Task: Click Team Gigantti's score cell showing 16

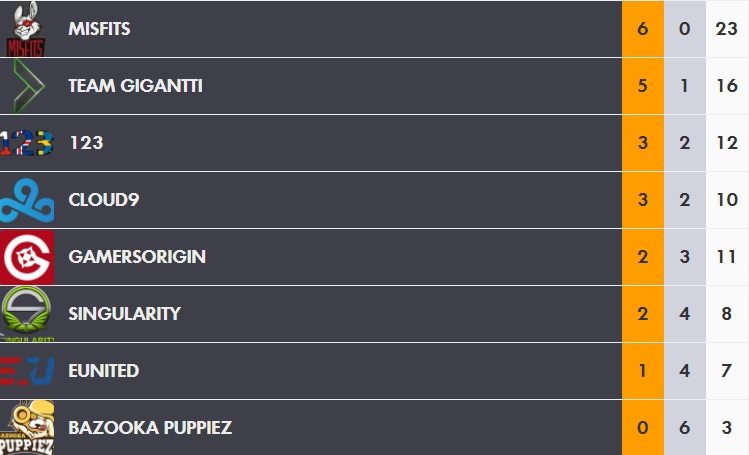Action: (x=726, y=86)
